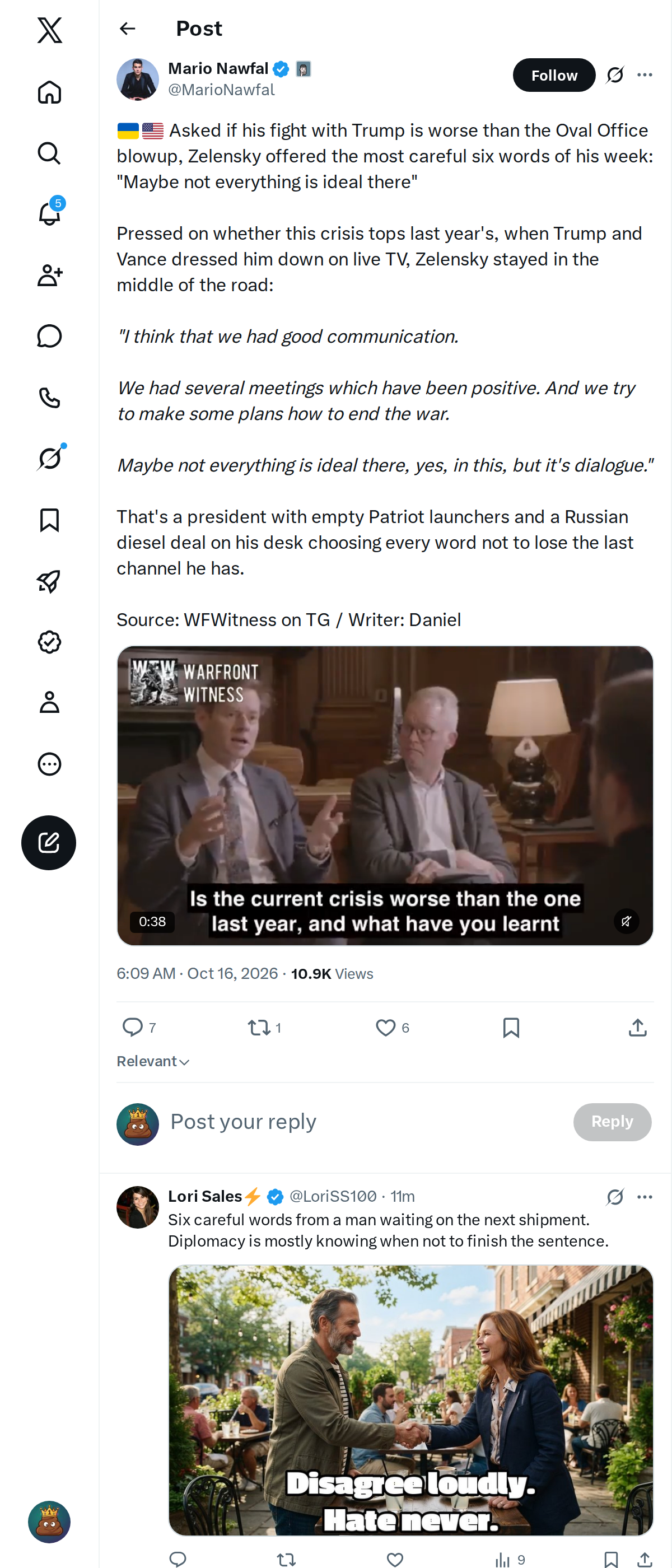
Task: Click the compose post button
Action: [49, 842]
